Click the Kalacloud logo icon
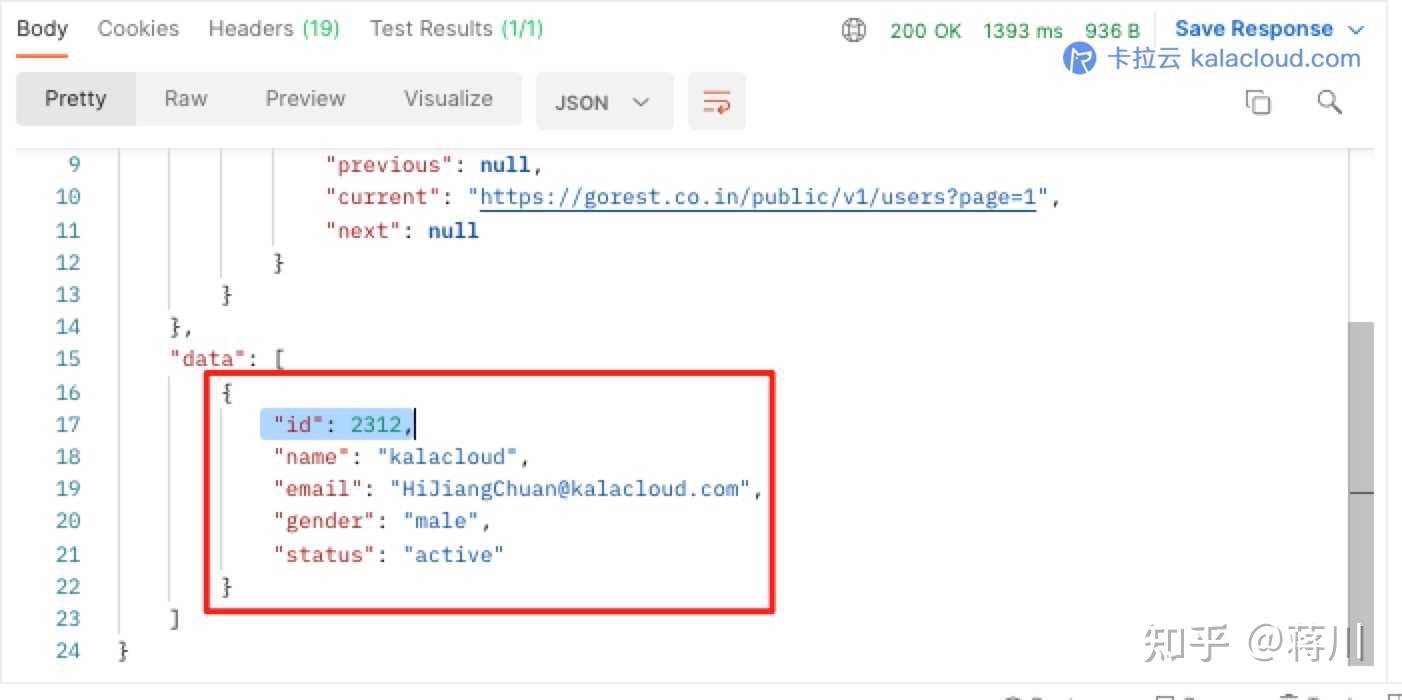This screenshot has height=700, width=1402. pos(1079,59)
